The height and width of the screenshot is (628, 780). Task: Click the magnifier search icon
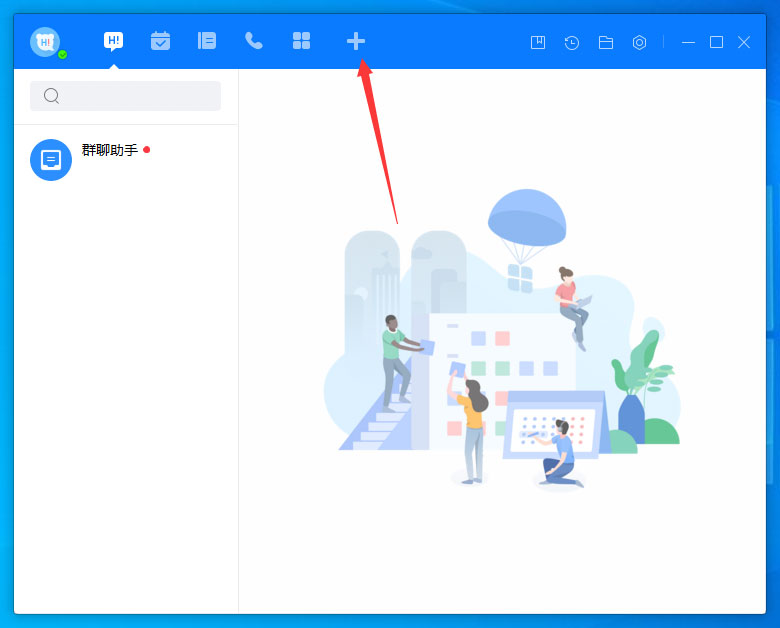point(51,96)
